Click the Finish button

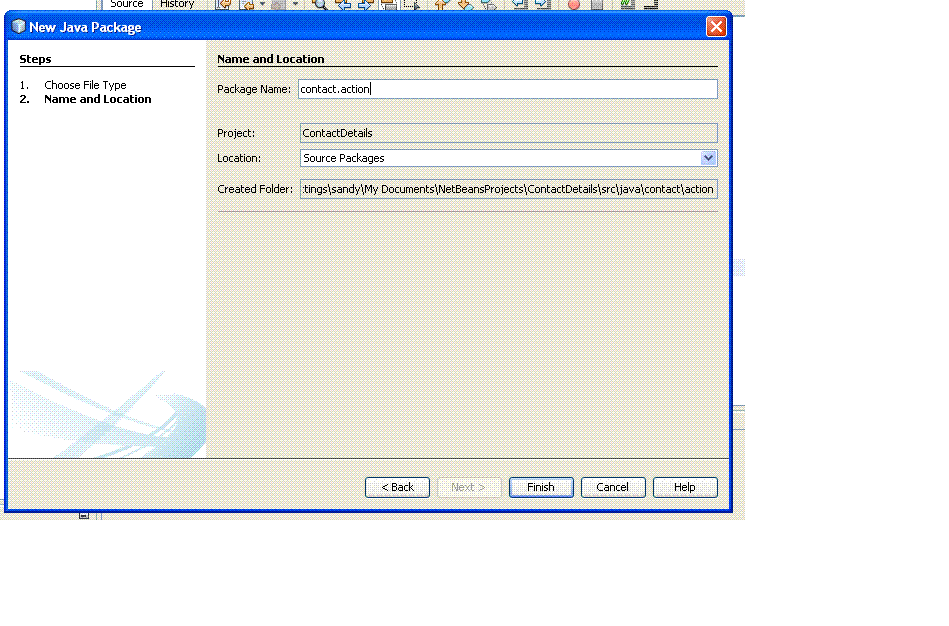[x=541, y=487]
